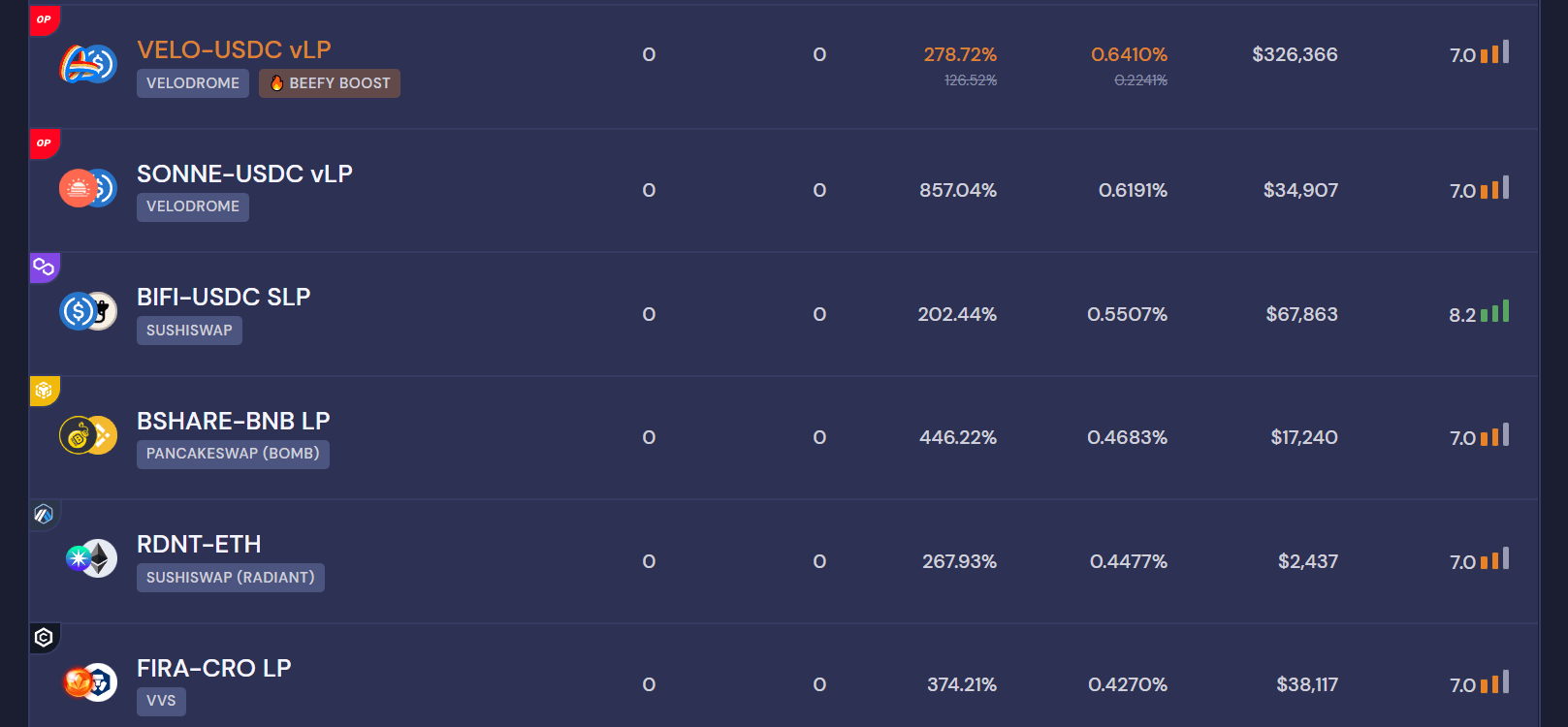Click the Cronos chain badge on FIRA-CRO row

click(x=45, y=638)
